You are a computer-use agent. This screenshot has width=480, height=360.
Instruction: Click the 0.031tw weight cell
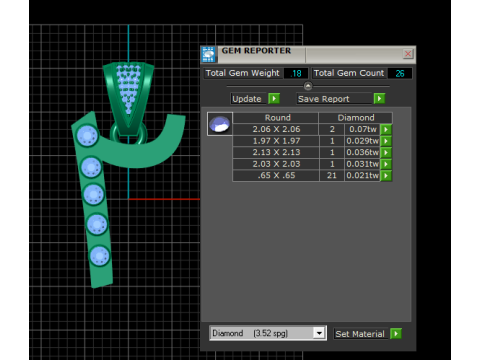tap(362, 164)
